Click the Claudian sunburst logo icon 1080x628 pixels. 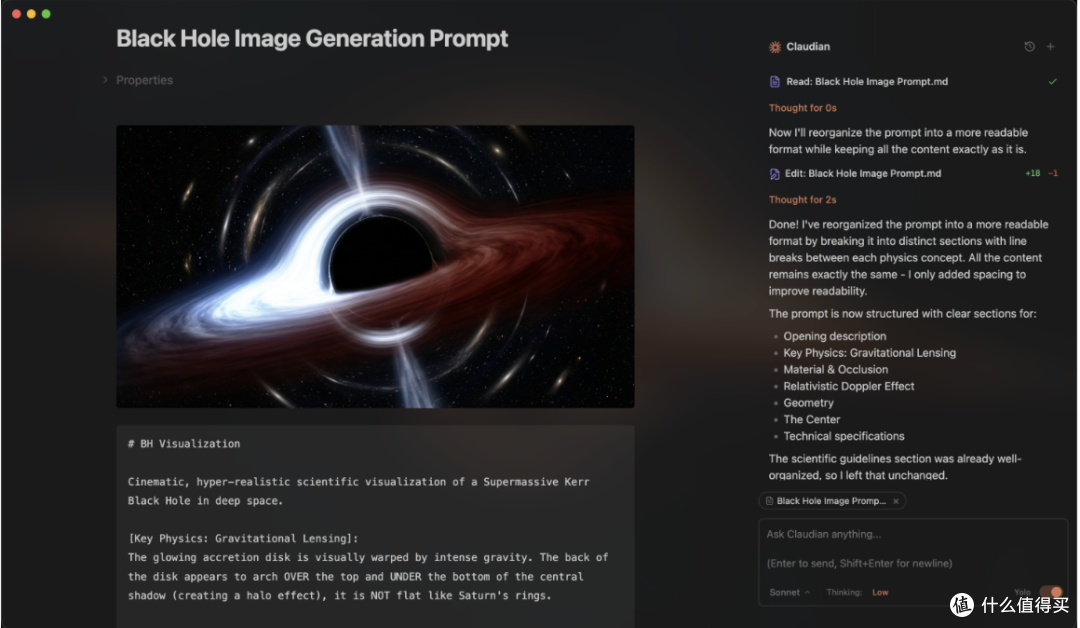[775, 47]
